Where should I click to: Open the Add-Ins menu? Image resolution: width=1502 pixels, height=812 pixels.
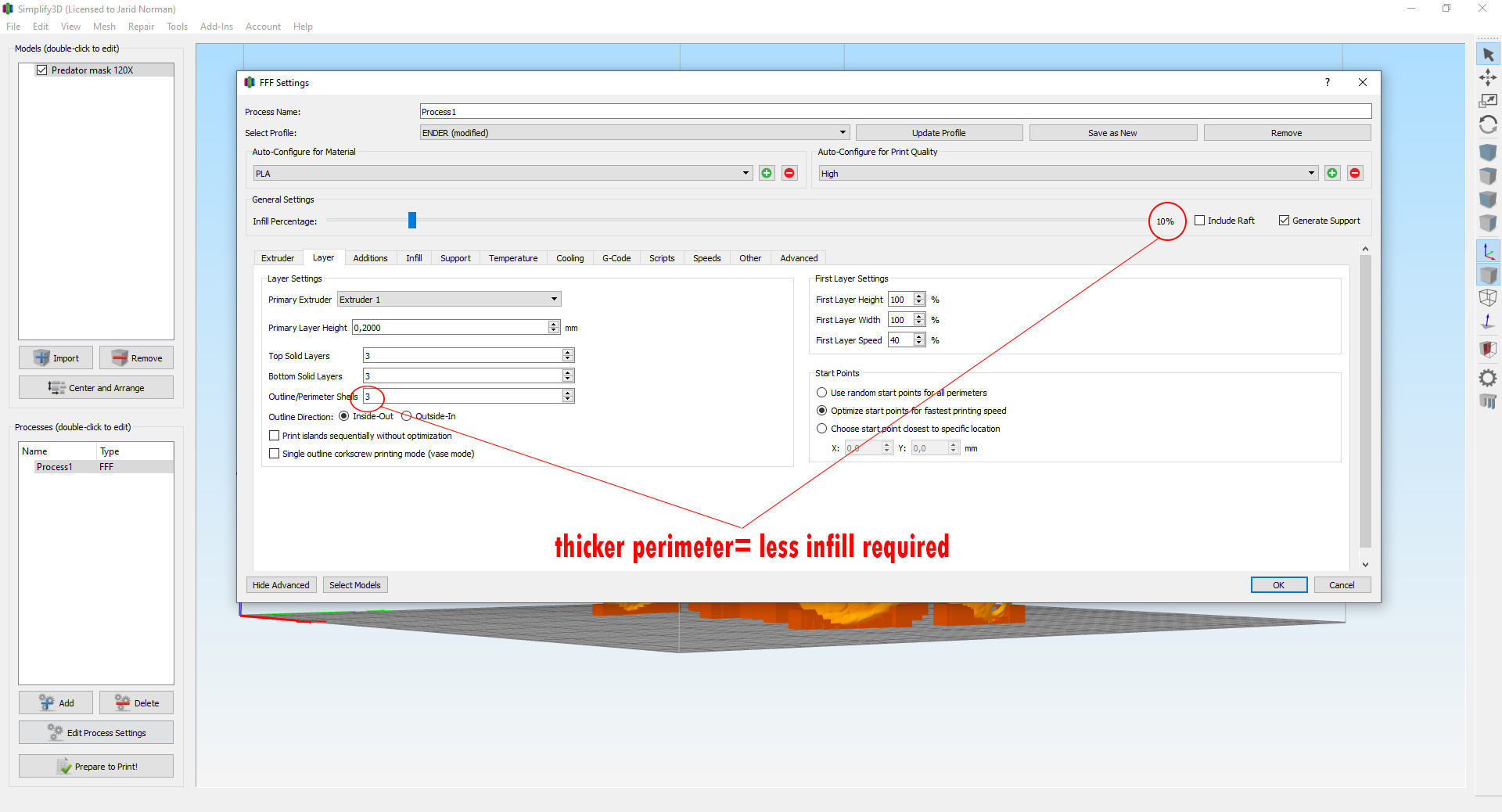click(x=217, y=27)
